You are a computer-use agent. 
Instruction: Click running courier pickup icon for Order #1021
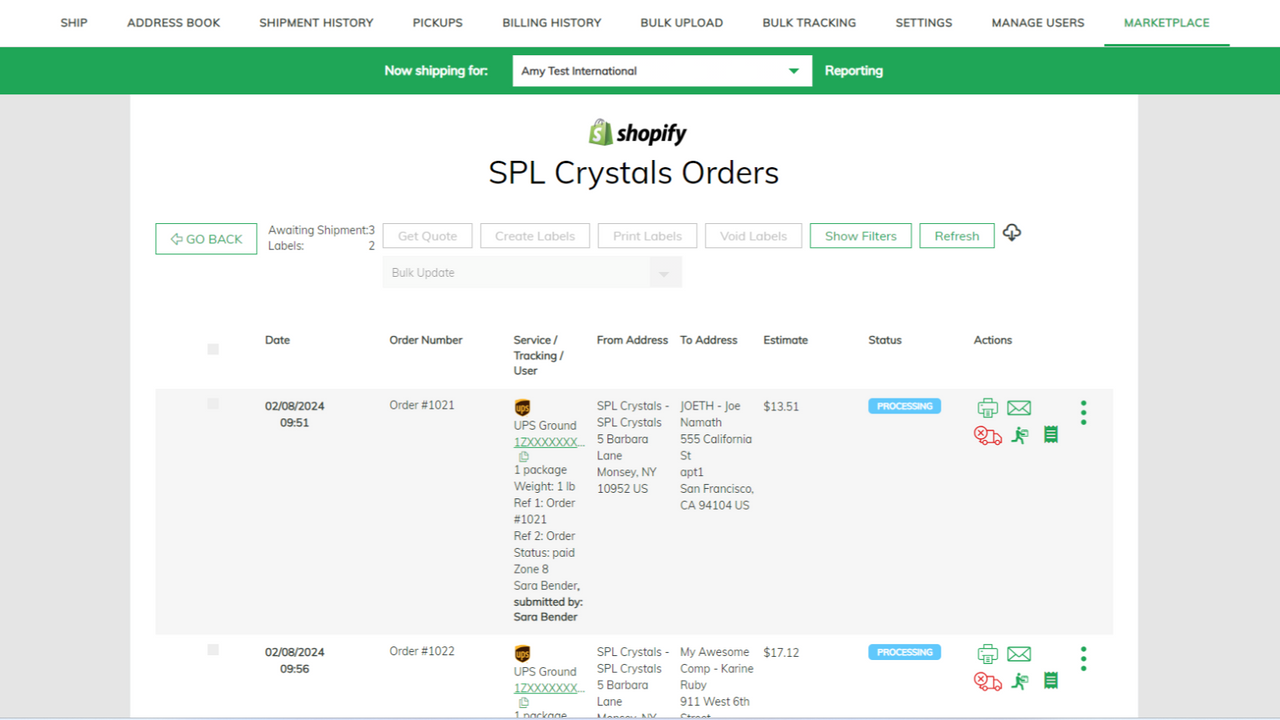tap(1019, 435)
